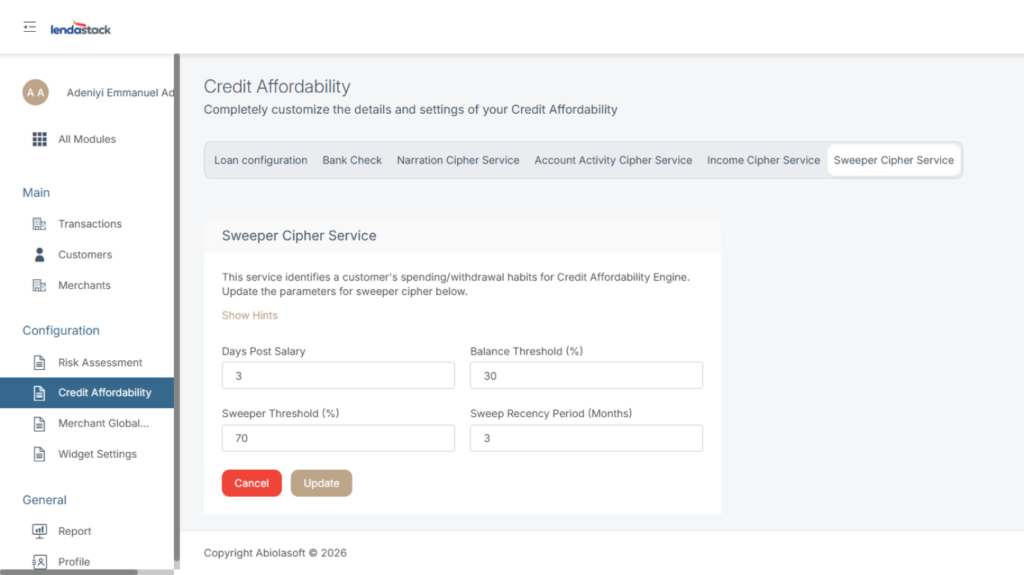Click the Merchants sidebar icon
Viewport: 1024px width, 575px height.
(40, 286)
